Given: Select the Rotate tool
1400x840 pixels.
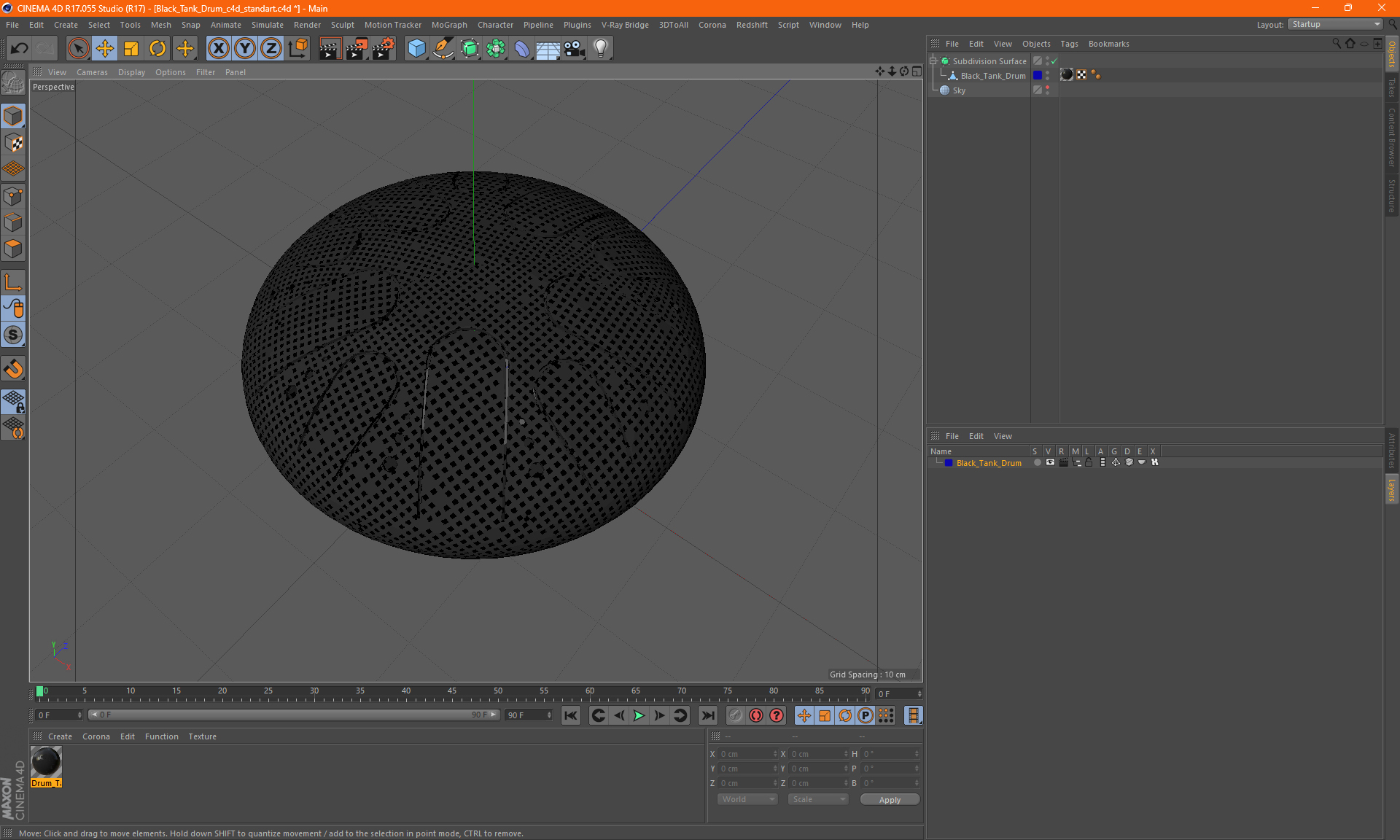Looking at the screenshot, I should [x=157, y=49].
